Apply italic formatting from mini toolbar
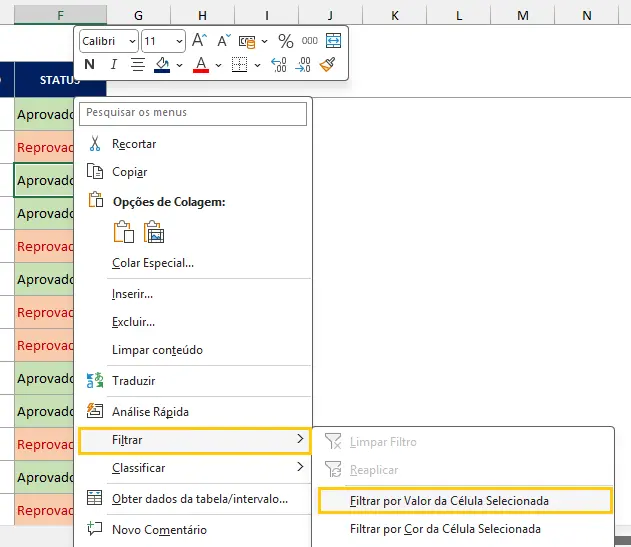631x547 pixels. 113,65
